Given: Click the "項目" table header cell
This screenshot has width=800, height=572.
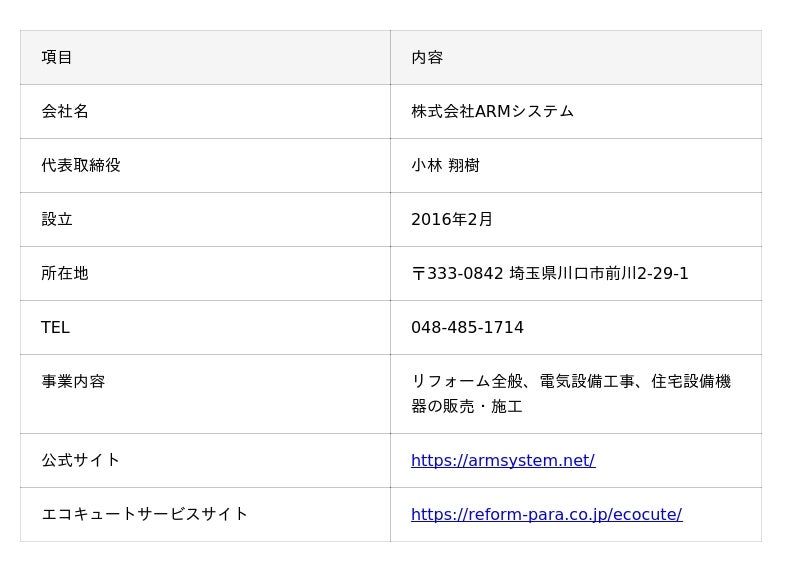Looking at the screenshot, I should (x=57, y=57).
